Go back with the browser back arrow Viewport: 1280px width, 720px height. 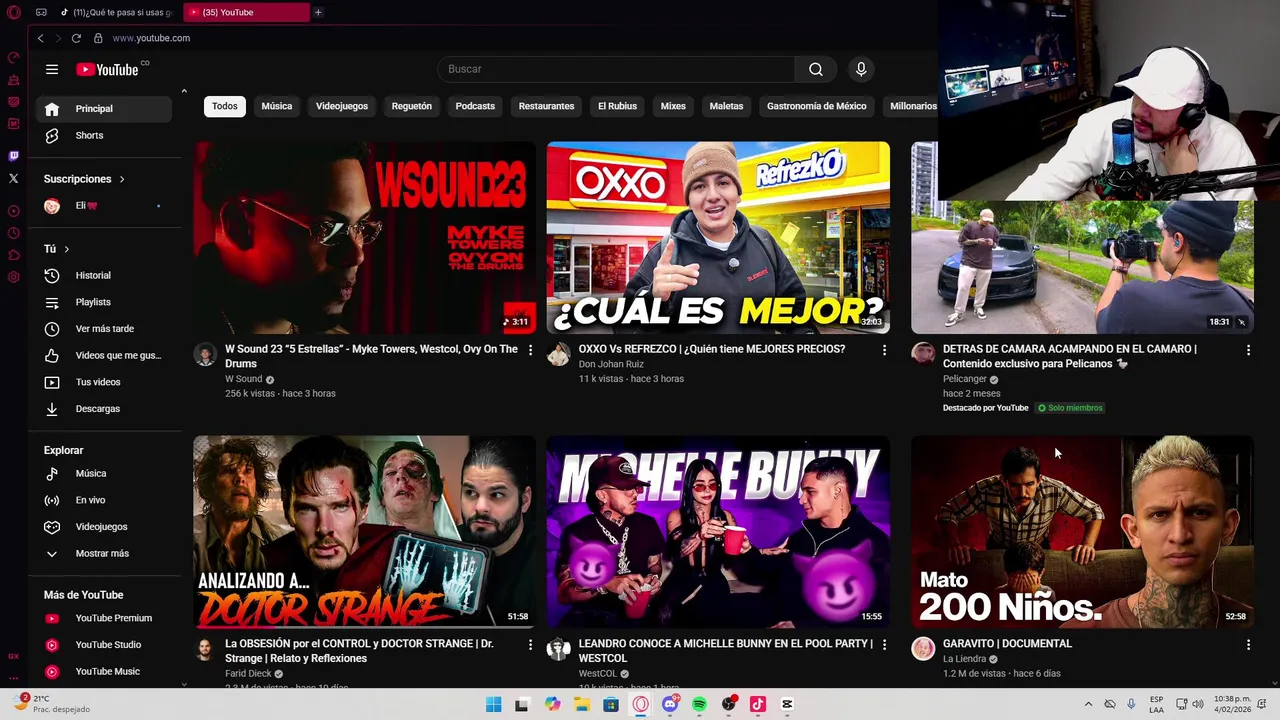[x=40, y=38]
